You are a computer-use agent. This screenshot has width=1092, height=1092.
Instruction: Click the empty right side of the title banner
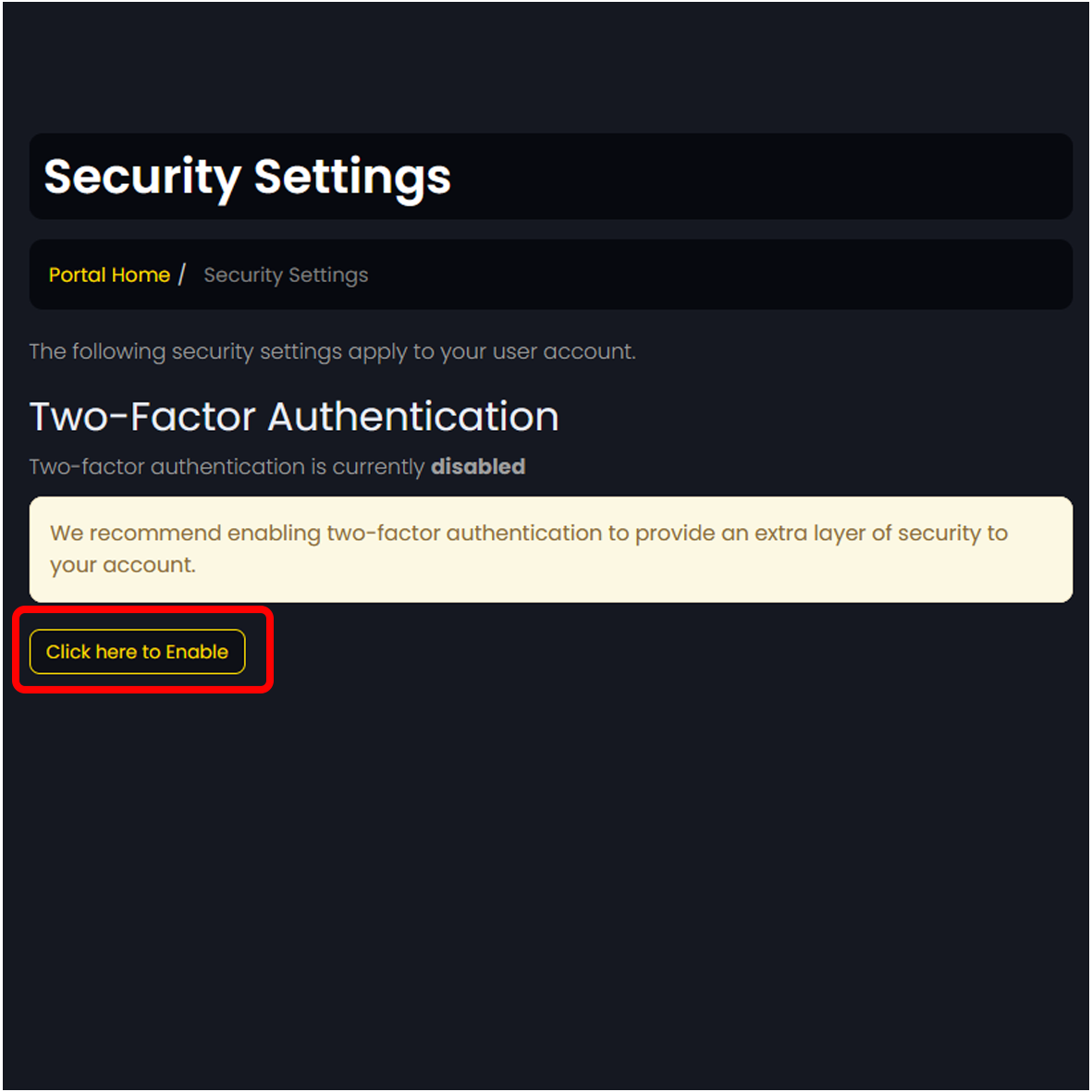click(786, 177)
